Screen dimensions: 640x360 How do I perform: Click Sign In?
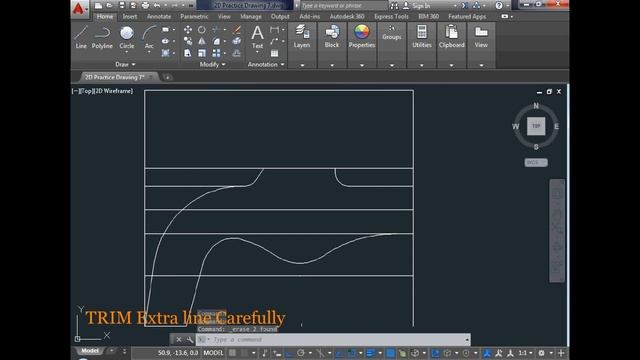pos(421,6)
